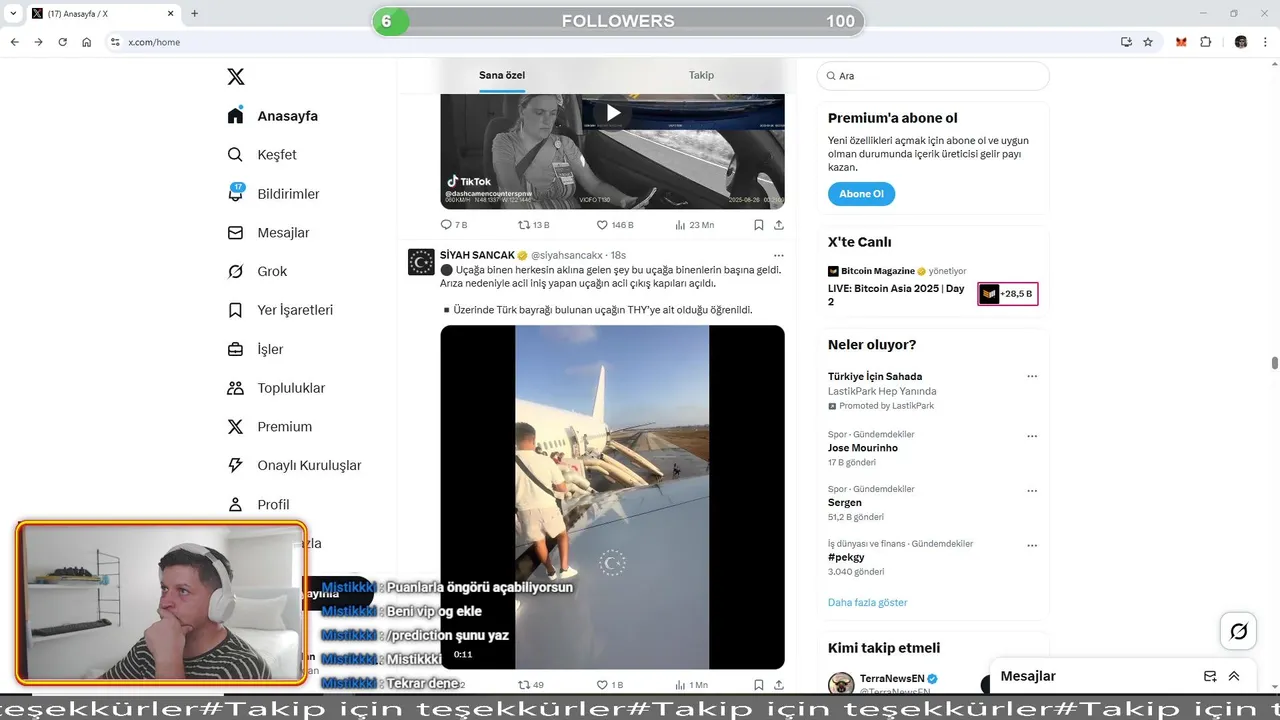Bookmark the SİYAH SANCAK post
Screen dimensions: 1280x720
(x=759, y=685)
